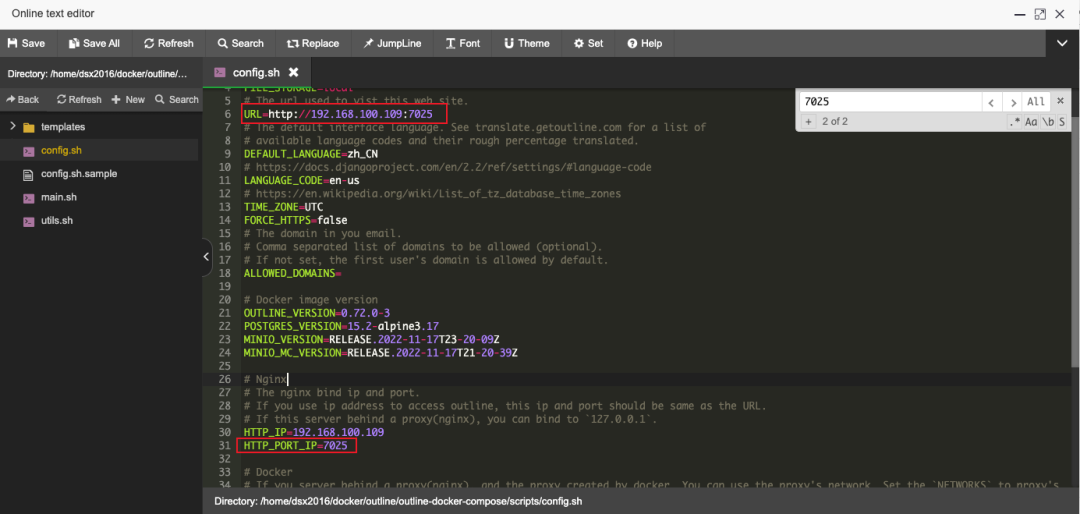Viewport: 1080px width, 514px height.
Task: Close the Online text editor window
Action: click(1061, 14)
